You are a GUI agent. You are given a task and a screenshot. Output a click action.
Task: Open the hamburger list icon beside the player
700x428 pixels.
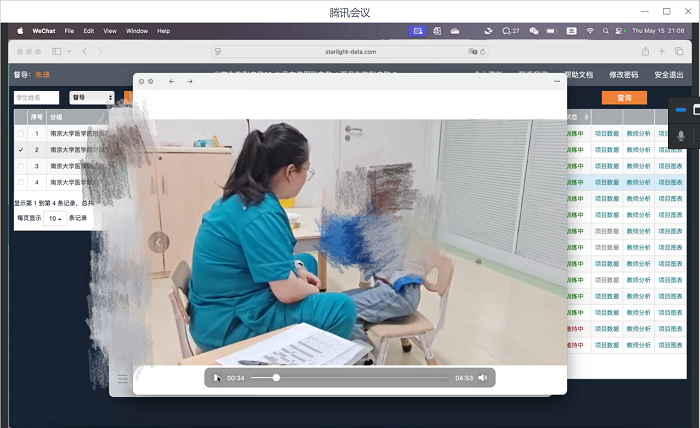122,379
